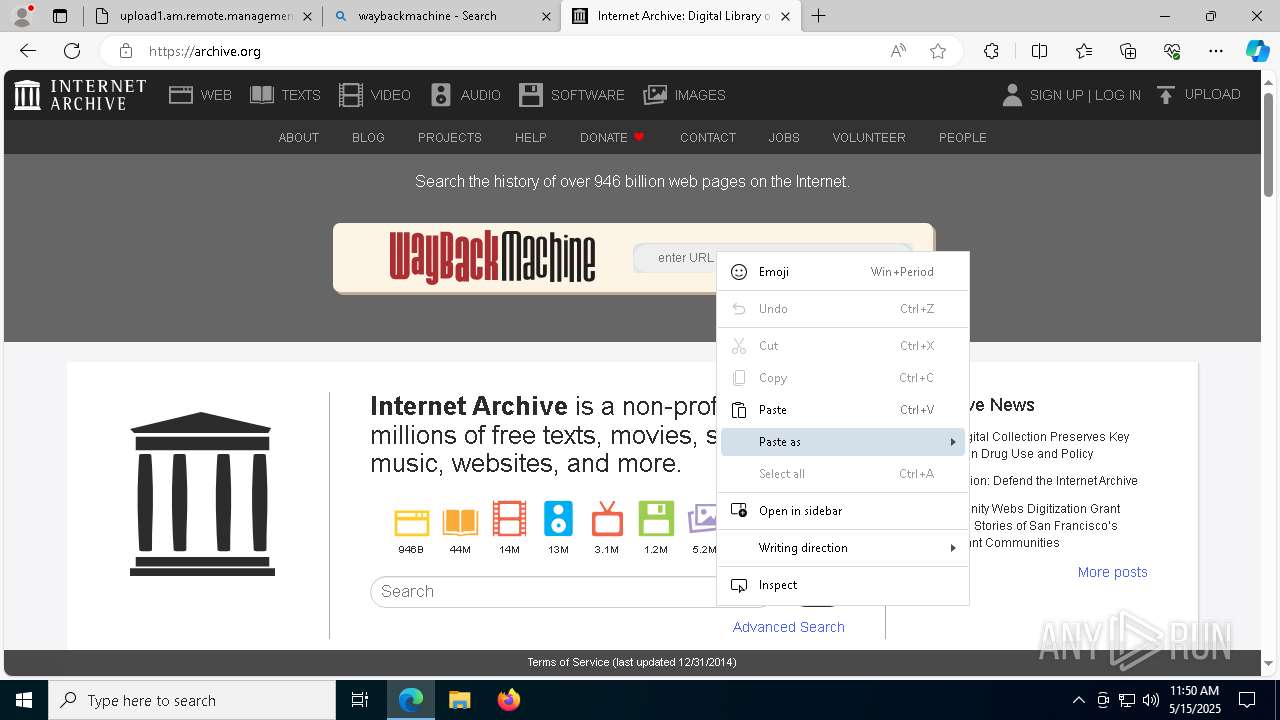Open Browser essentials heart icon
This screenshot has width=1280, height=720.
[x=1172, y=51]
